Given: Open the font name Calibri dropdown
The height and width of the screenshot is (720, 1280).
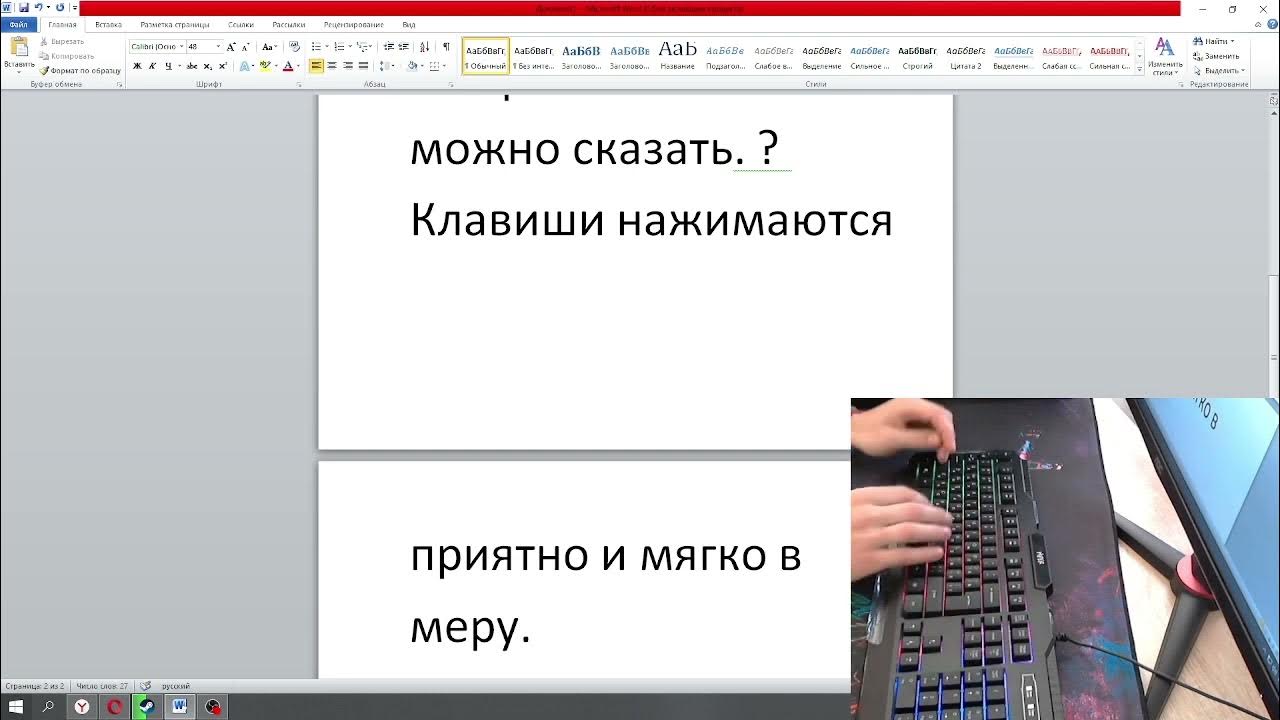Looking at the screenshot, I should (181, 47).
